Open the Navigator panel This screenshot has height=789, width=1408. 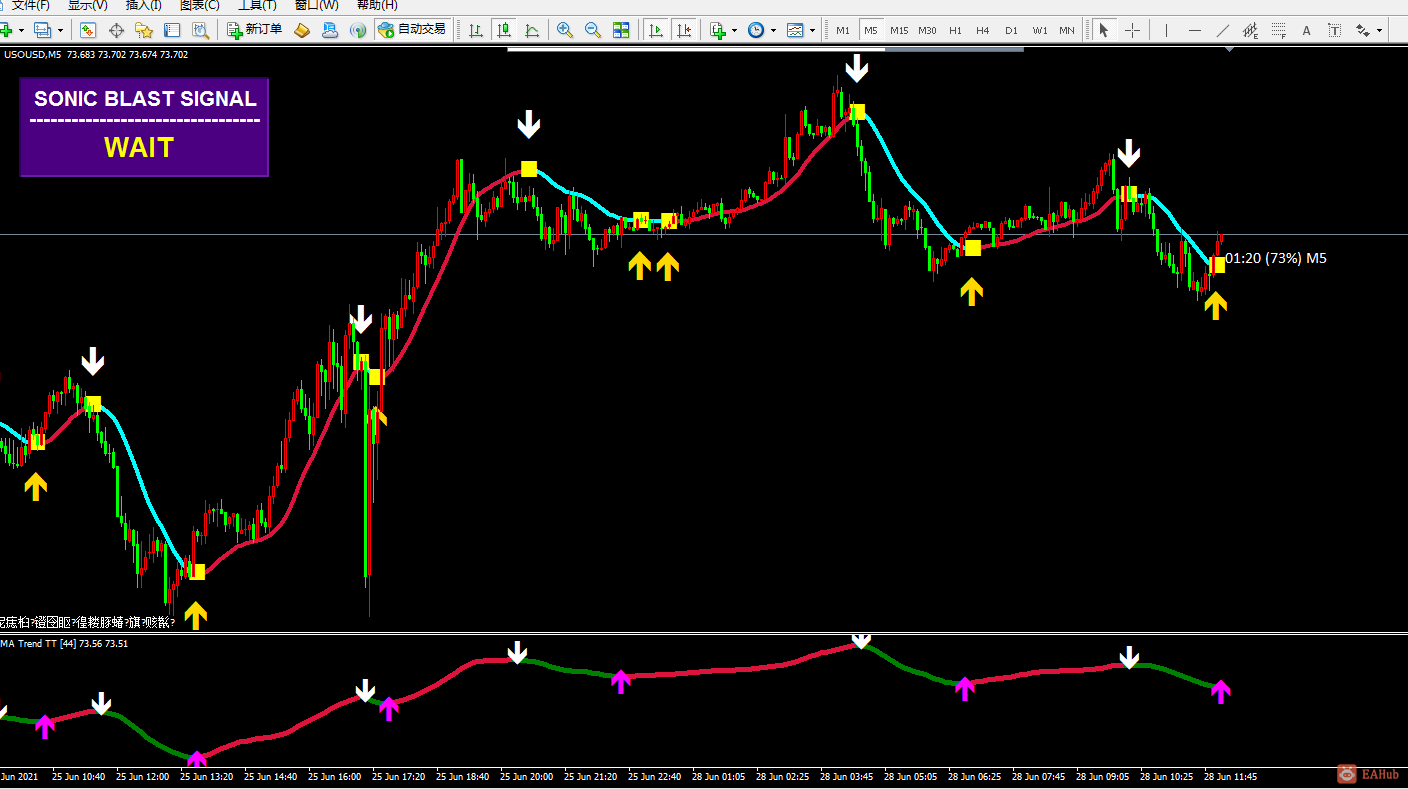click(x=144, y=30)
